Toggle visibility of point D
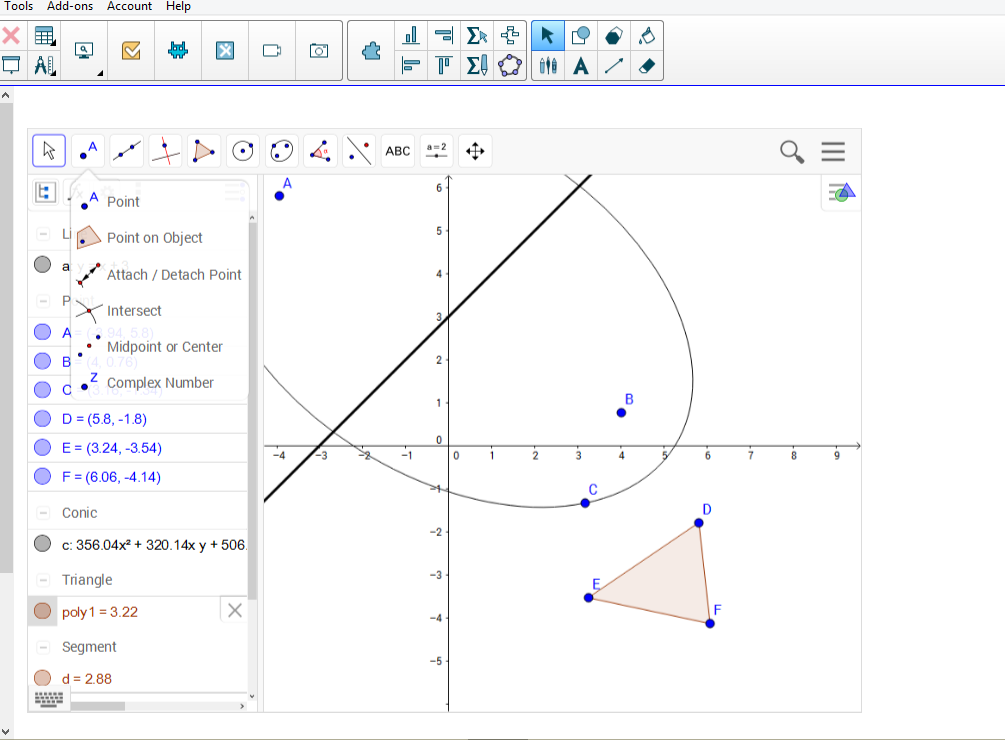This screenshot has height=740, width=1005. [x=42, y=419]
